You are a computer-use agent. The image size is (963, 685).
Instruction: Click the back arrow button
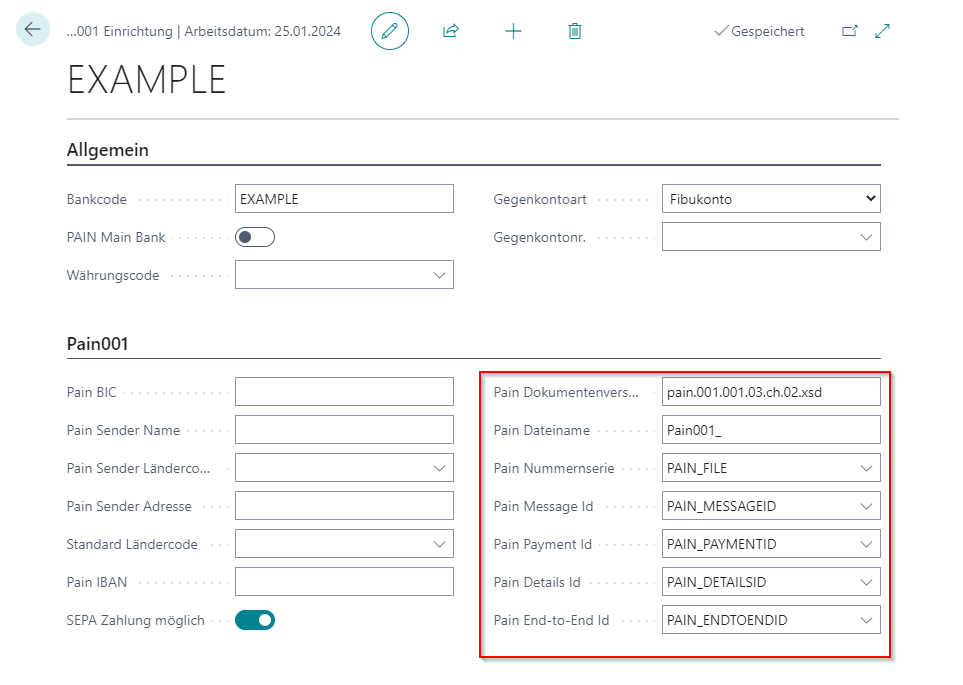(33, 30)
